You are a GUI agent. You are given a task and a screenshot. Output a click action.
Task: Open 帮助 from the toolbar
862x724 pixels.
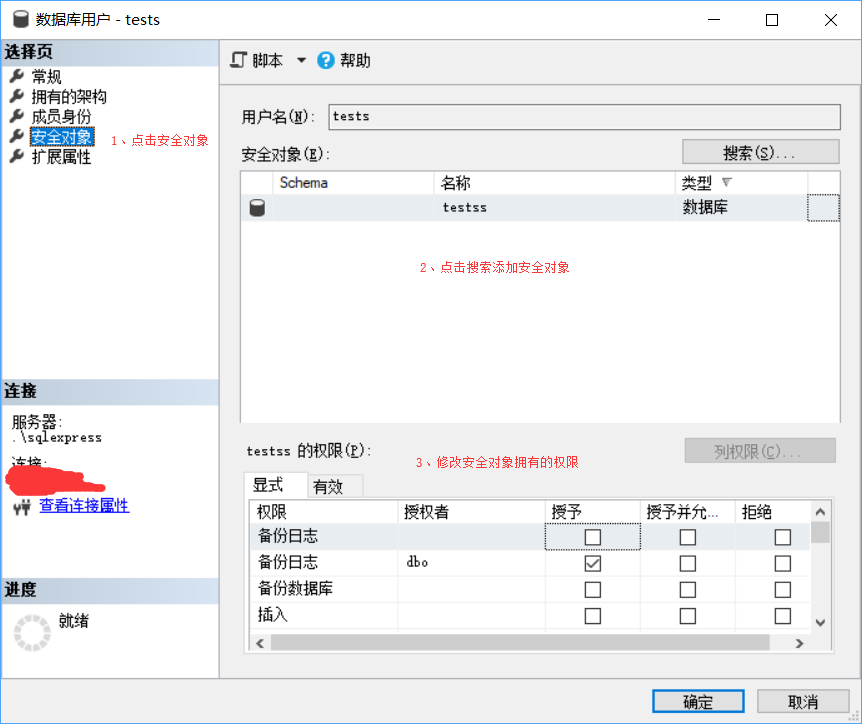coord(344,60)
